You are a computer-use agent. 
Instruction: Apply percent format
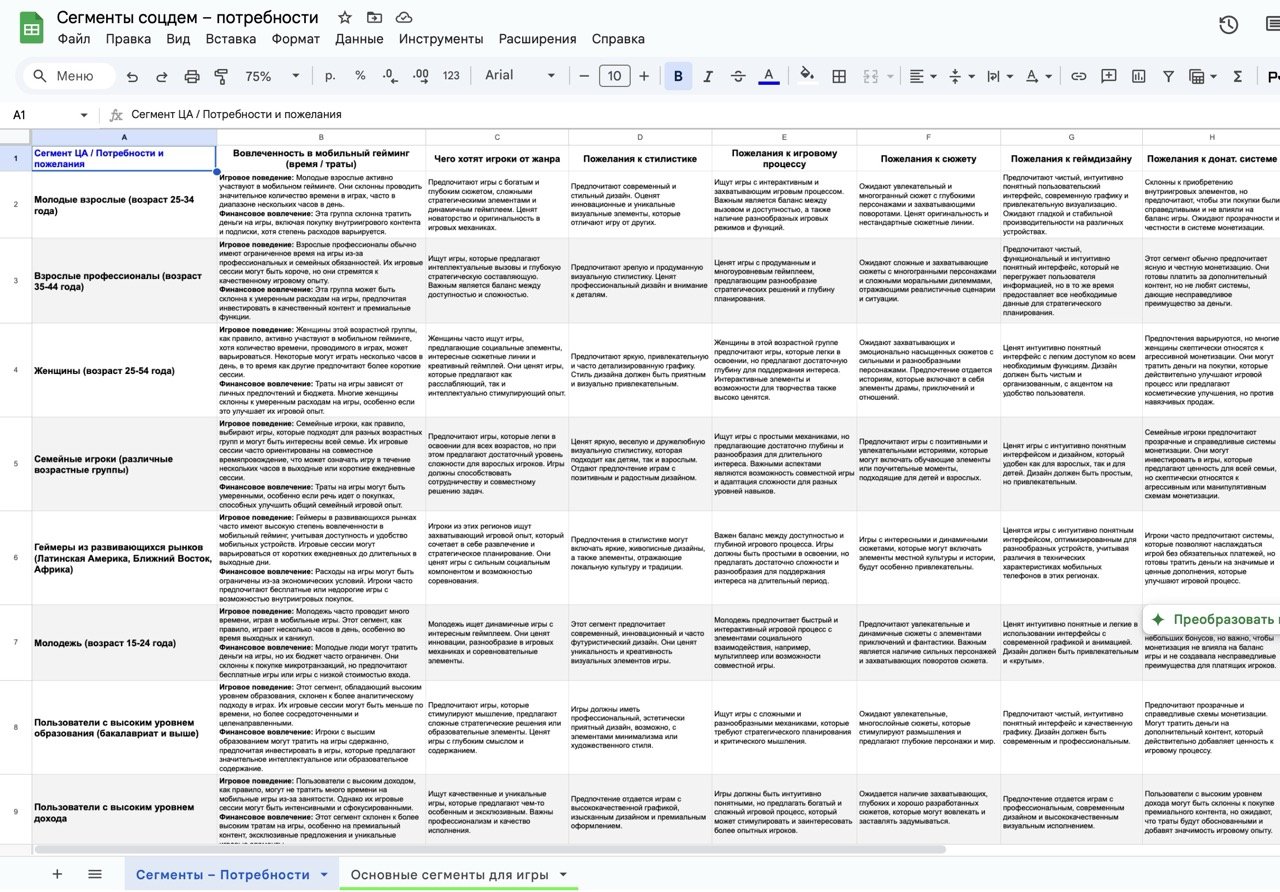click(360, 76)
